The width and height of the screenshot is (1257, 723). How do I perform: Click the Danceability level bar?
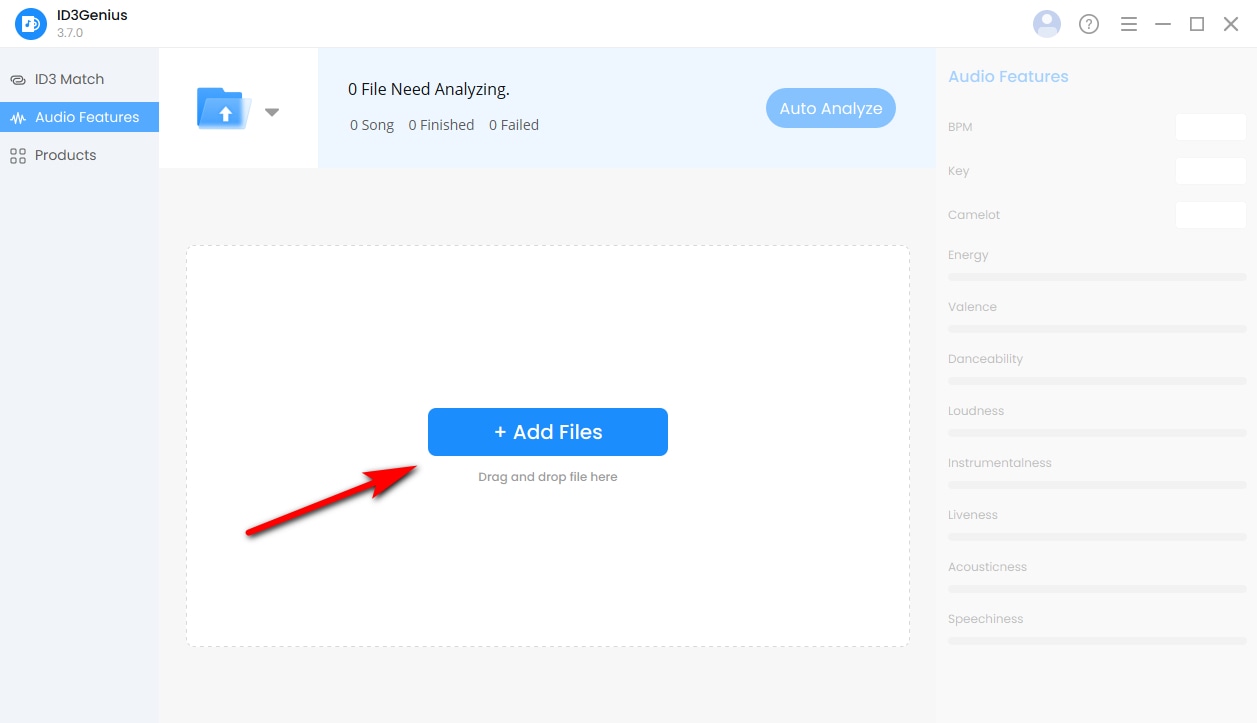click(1097, 380)
